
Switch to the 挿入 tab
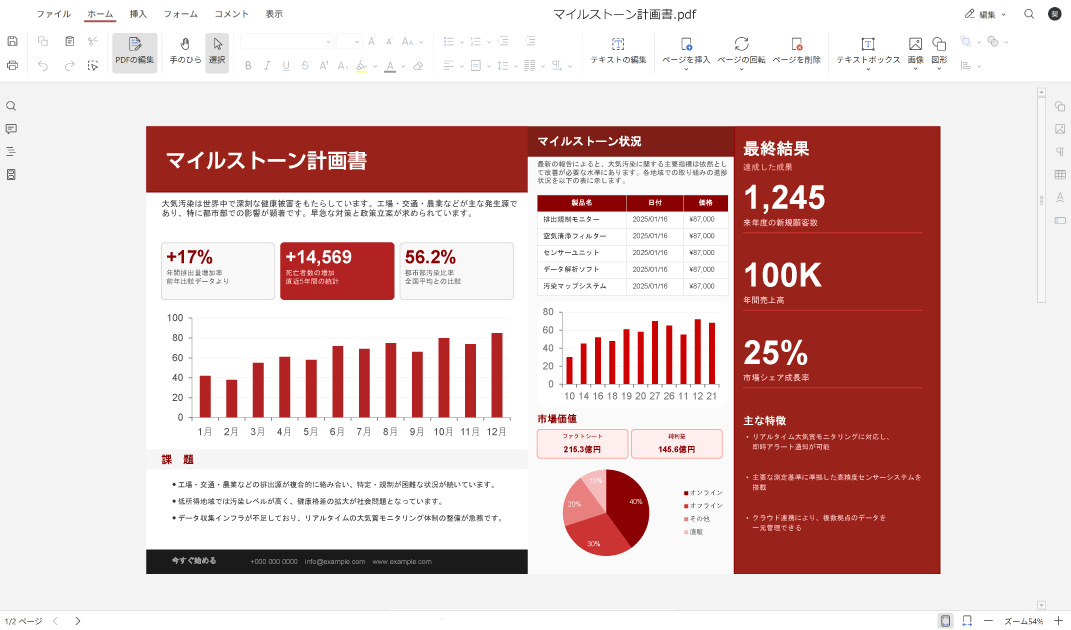pos(138,14)
